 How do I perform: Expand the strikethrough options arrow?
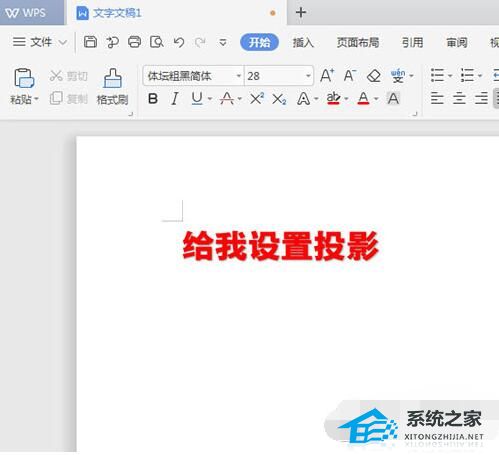click(240, 99)
